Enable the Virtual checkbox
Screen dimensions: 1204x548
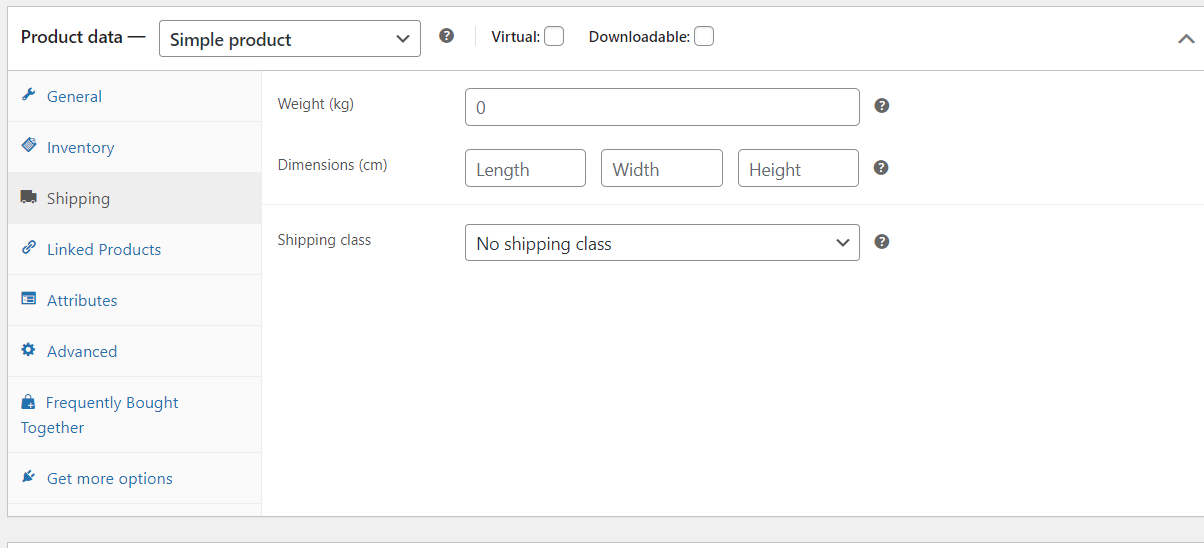click(x=554, y=37)
